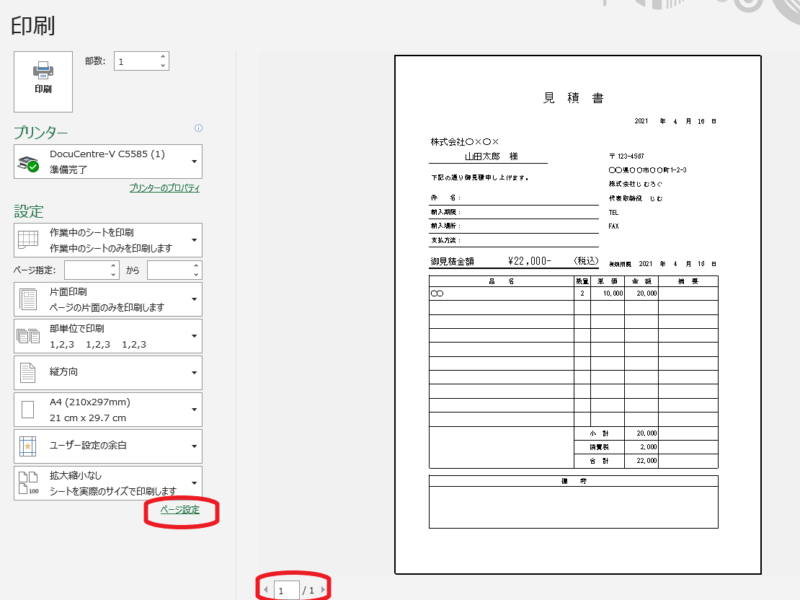Click the quotation document preview
Viewport: 800px width, 600px height.
578,314
